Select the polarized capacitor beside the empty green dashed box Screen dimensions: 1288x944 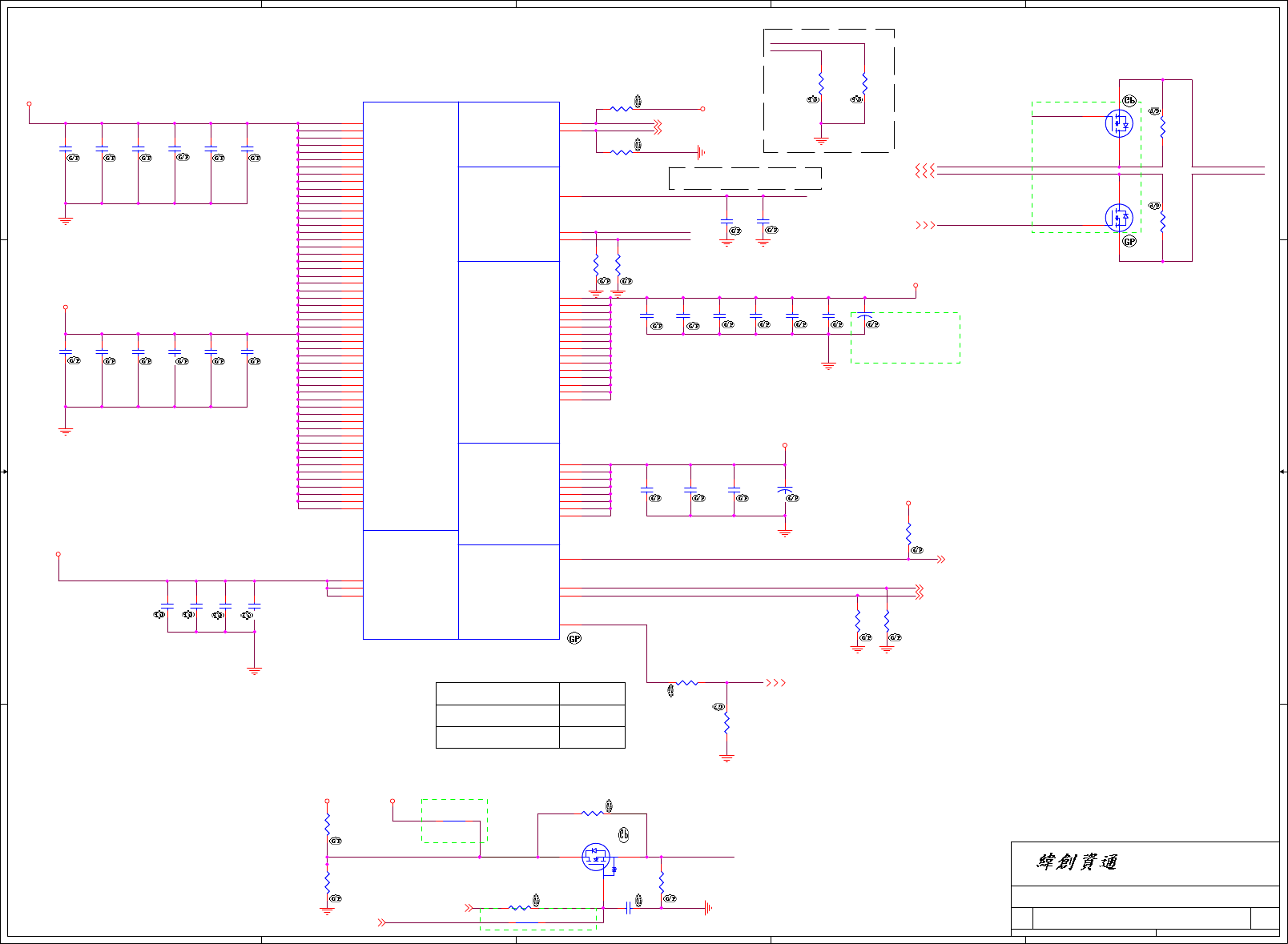(x=865, y=318)
